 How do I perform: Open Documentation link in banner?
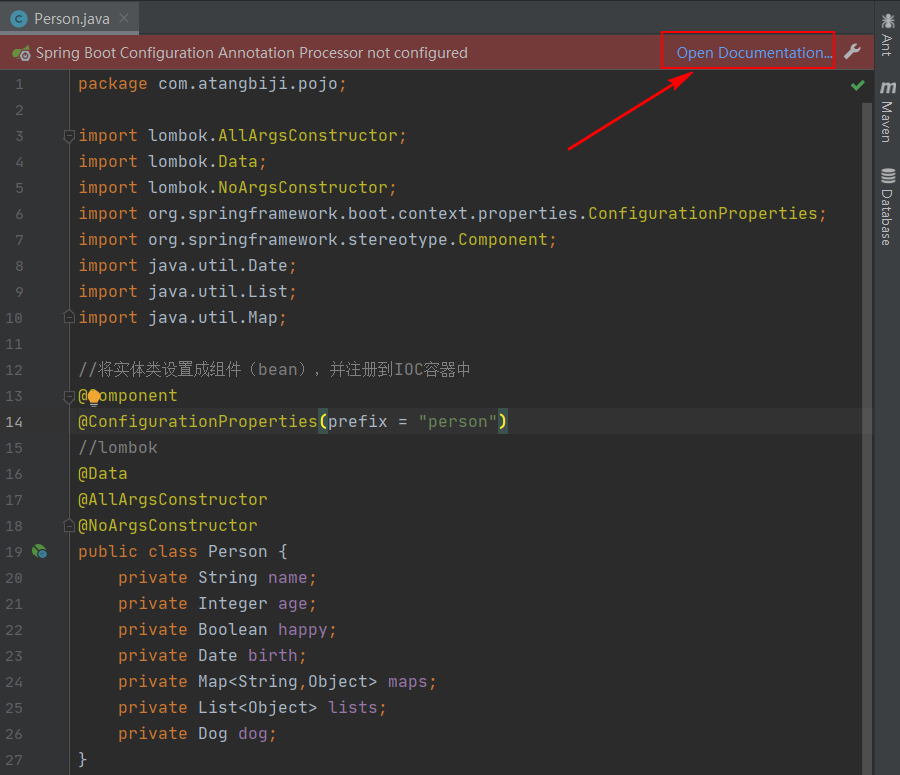754,53
